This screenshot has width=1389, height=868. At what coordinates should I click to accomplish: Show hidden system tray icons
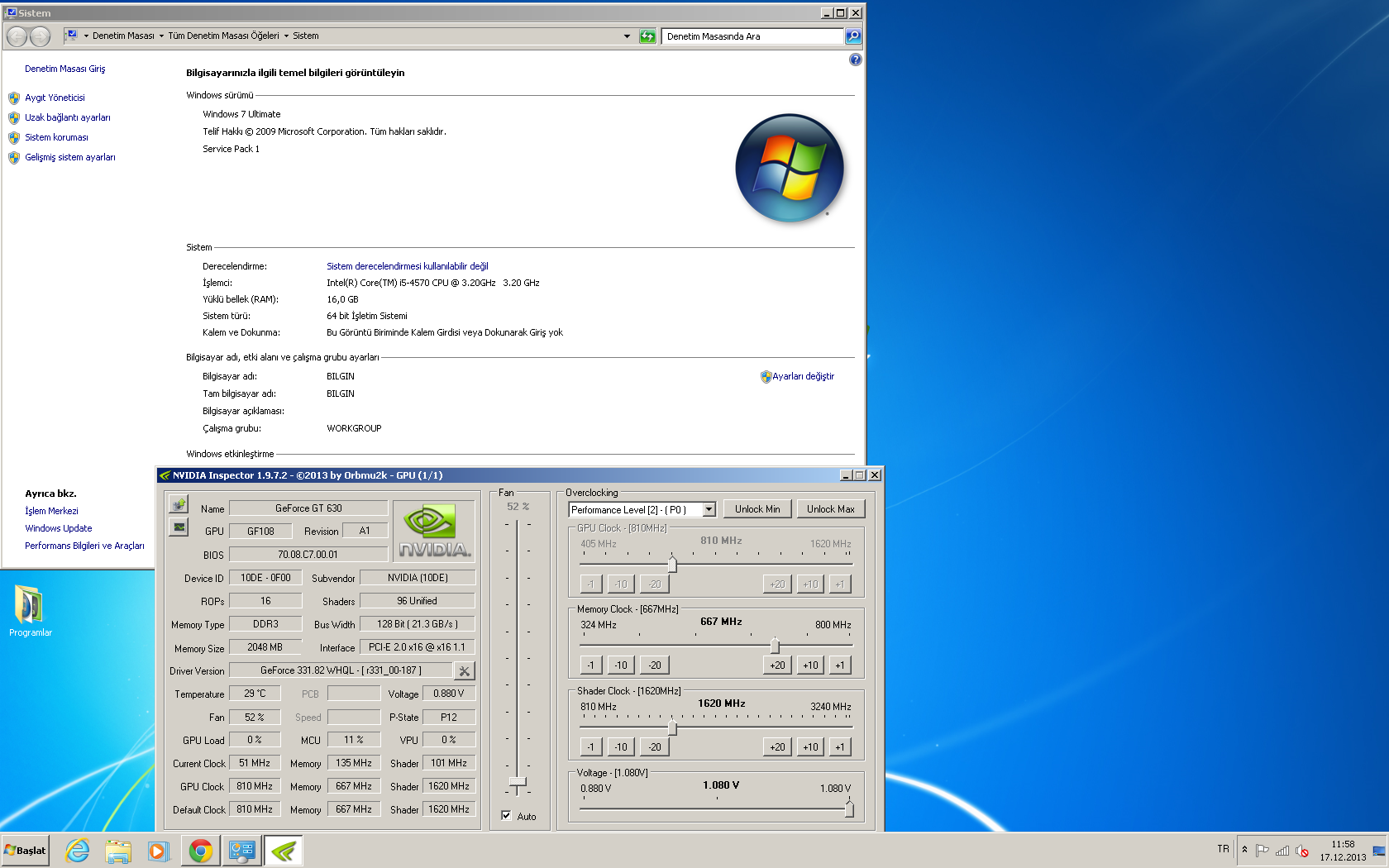pos(1244,850)
